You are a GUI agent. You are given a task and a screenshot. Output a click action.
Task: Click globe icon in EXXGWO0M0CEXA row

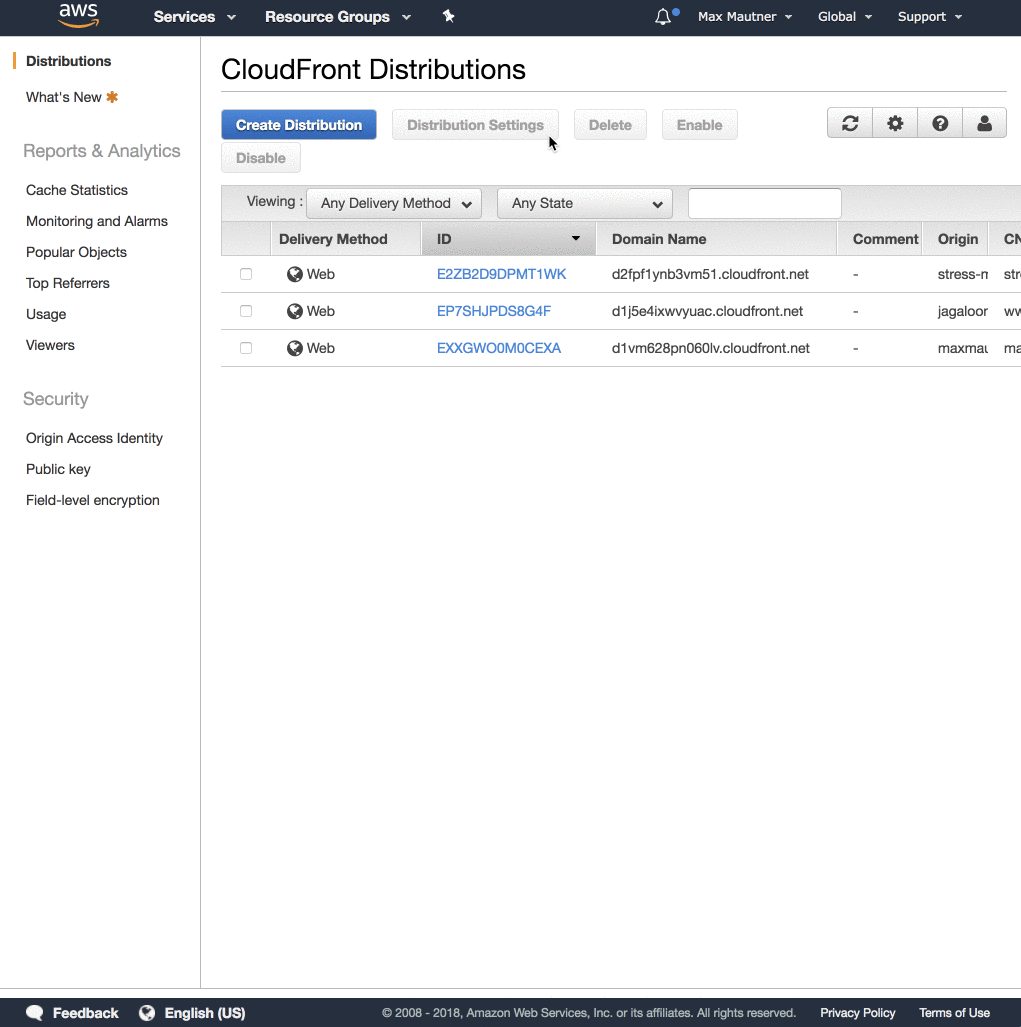click(295, 348)
